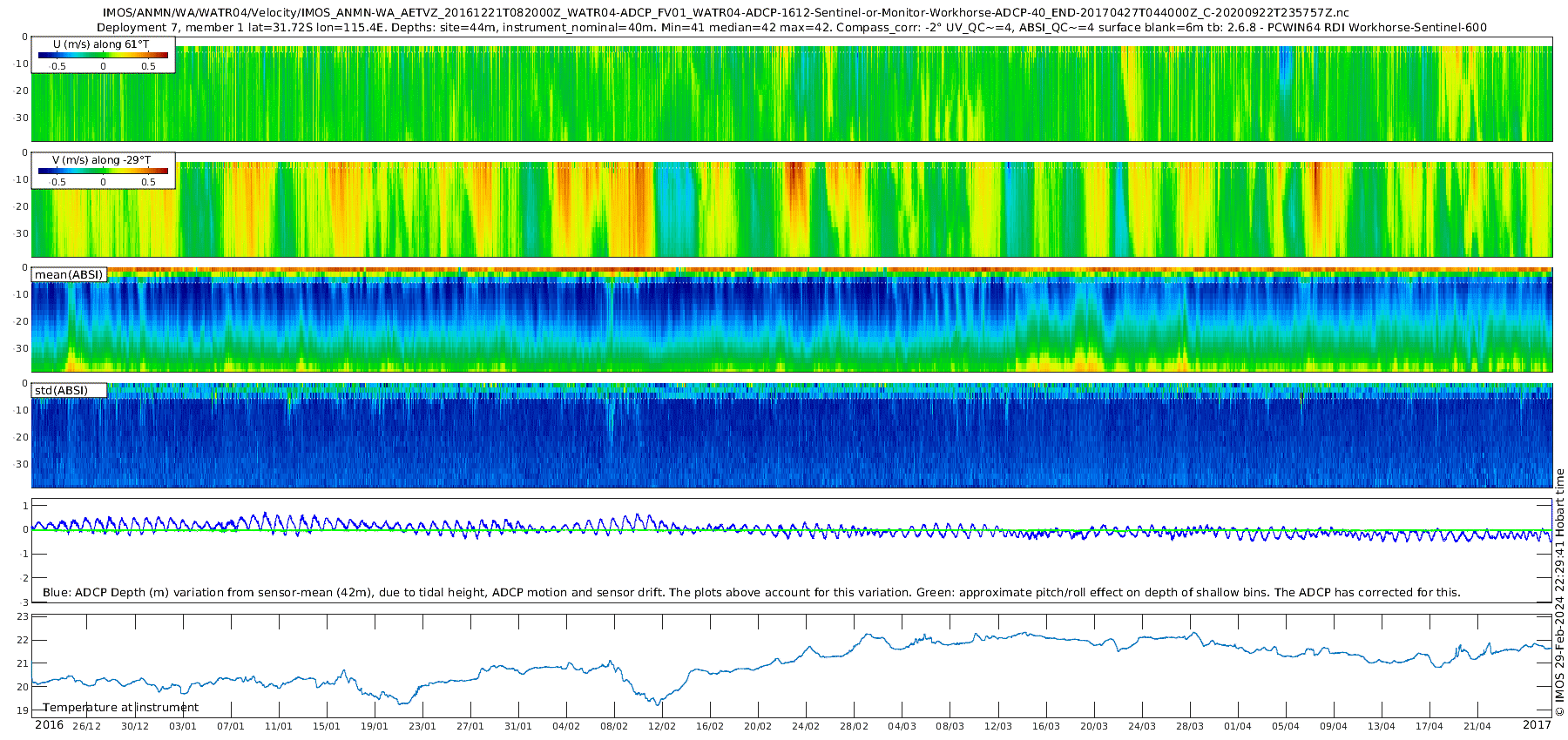
Task: Click the 01/04 date tick label
Action: tap(1238, 726)
